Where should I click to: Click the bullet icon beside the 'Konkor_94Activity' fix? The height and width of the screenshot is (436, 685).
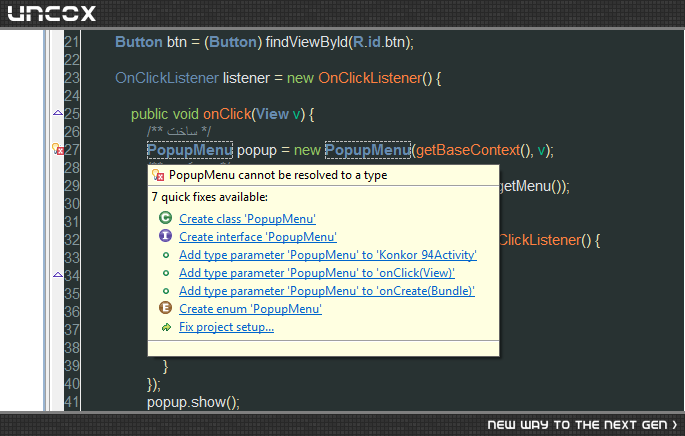tap(166, 255)
